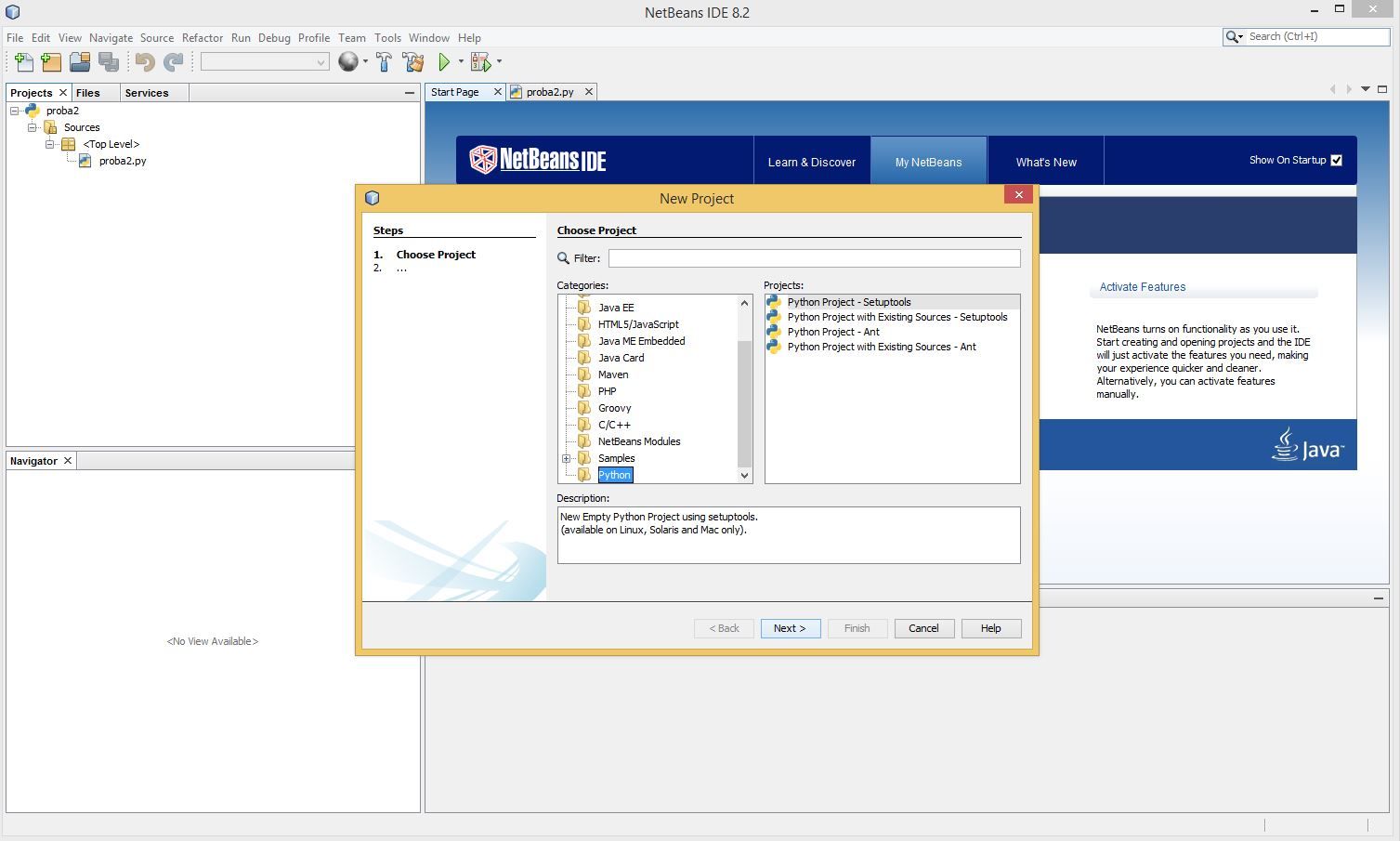Click the Clean and Build icon
Image resolution: width=1400 pixels, height=841 pixels.
pos(413,62)
